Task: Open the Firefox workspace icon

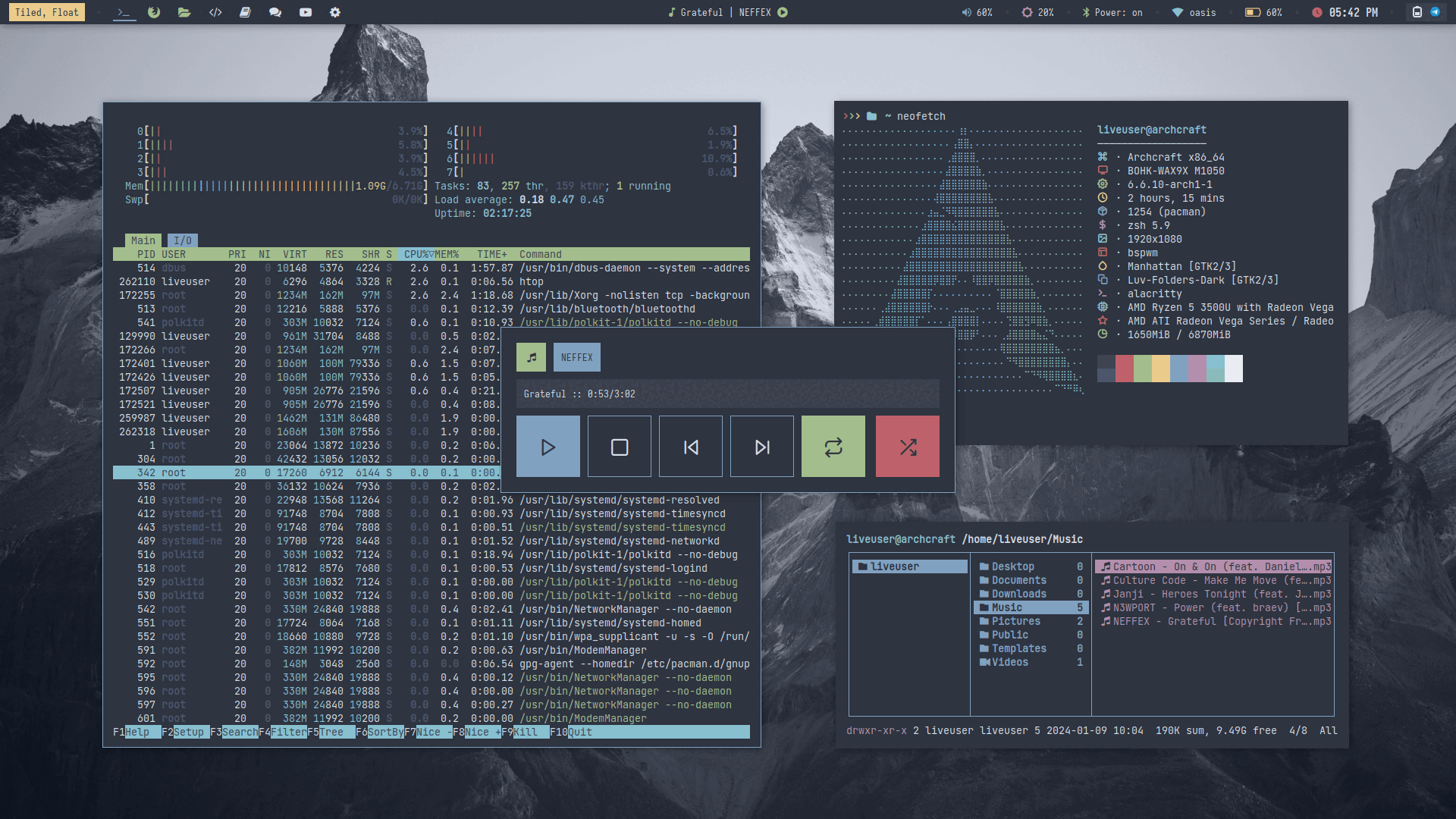Action: [x=154, y=12]
